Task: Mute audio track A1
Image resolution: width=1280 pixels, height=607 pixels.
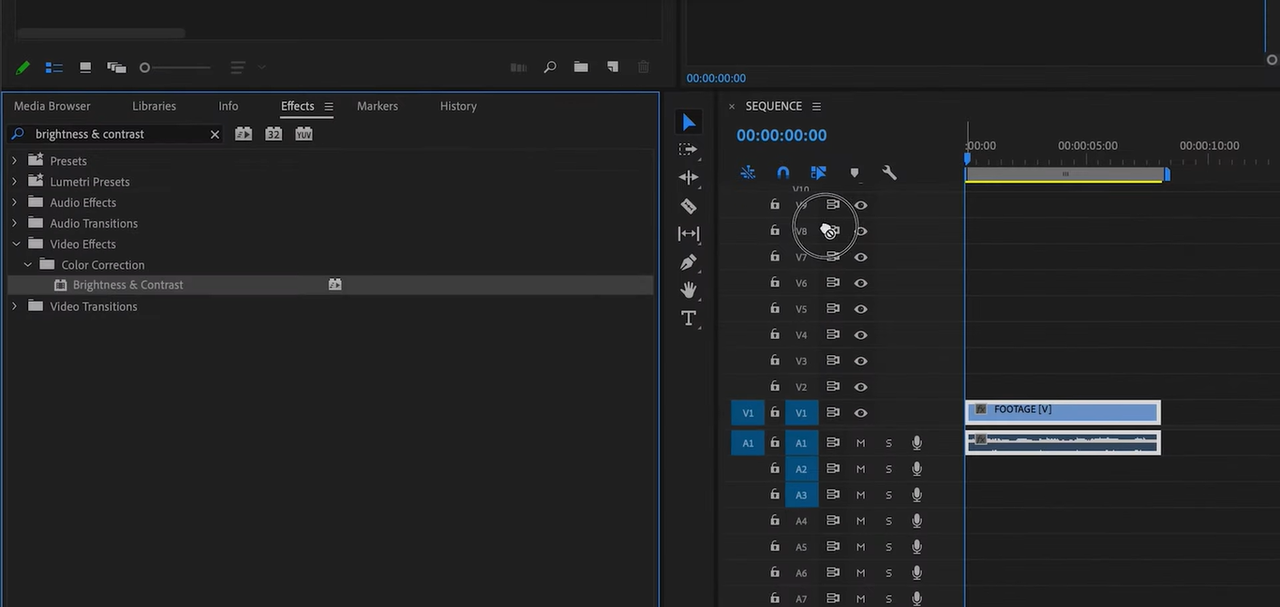Action: (860, 443)
